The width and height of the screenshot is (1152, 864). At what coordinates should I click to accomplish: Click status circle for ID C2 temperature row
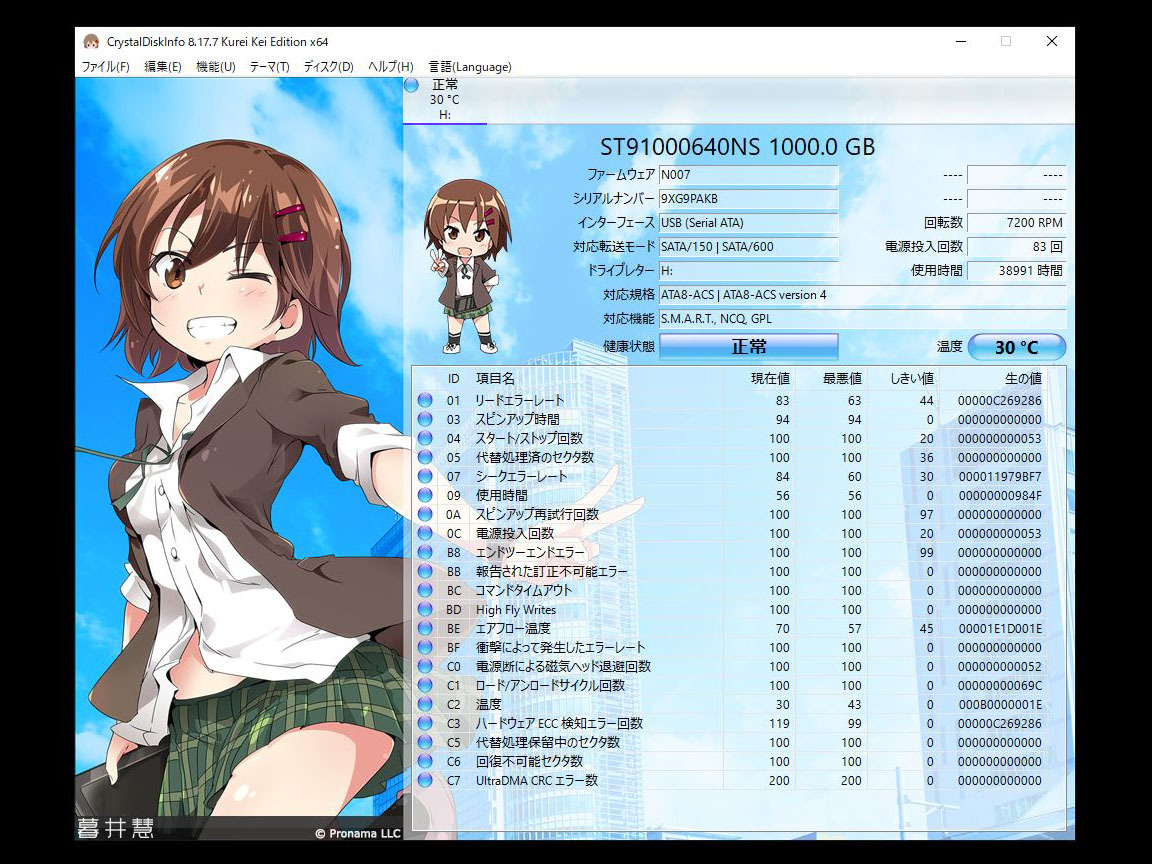pos(425,705)
